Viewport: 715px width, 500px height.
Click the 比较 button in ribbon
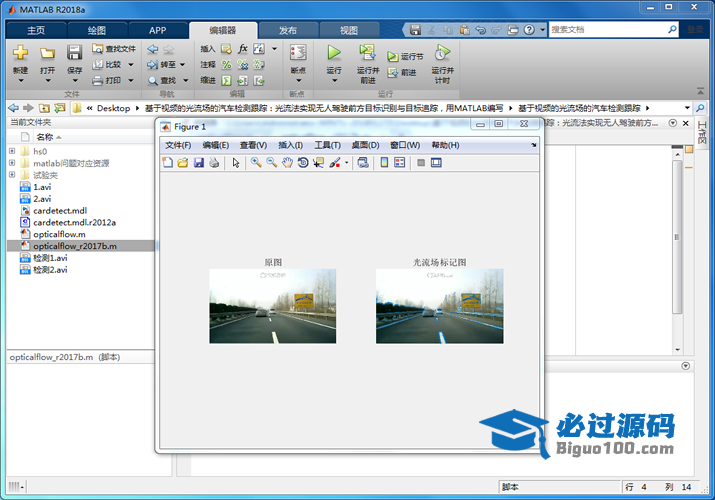112,64
